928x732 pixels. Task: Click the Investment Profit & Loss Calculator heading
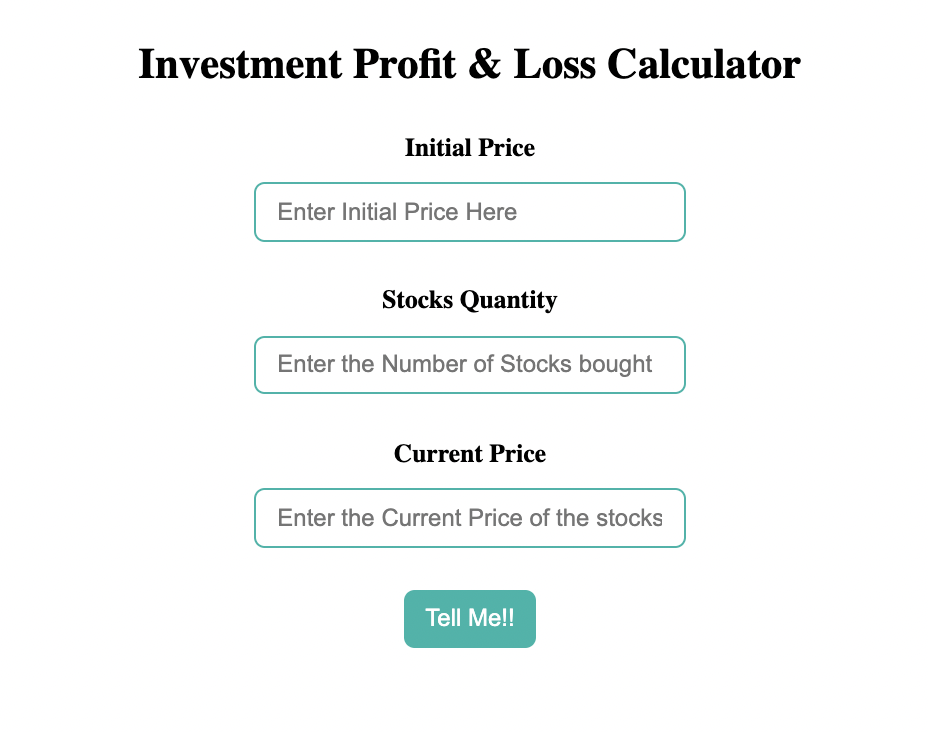coord(469,63)
